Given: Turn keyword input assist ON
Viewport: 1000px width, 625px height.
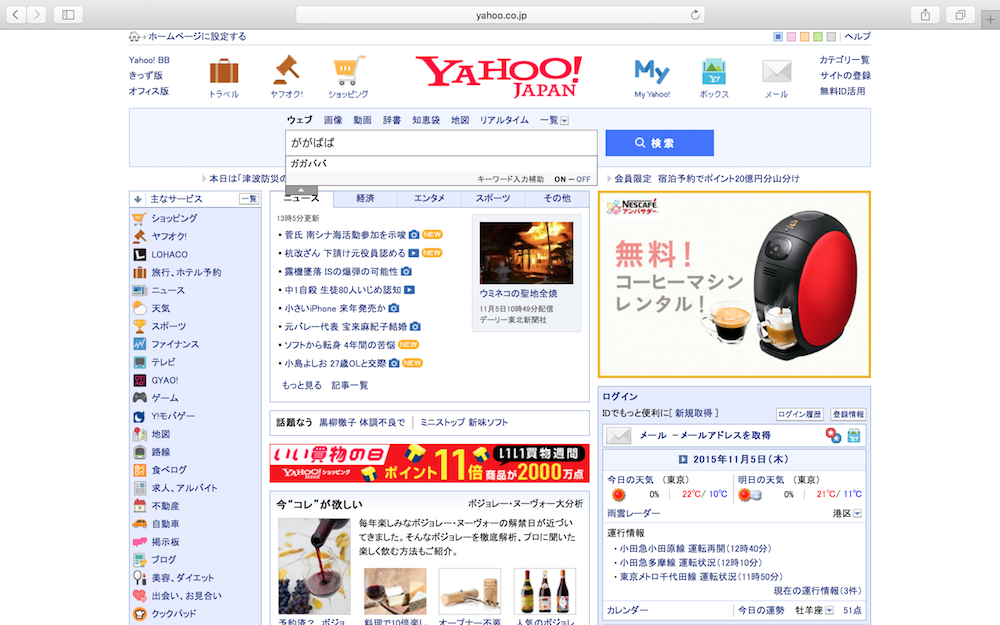Looking at the screenshot, I should click(560, 179).
